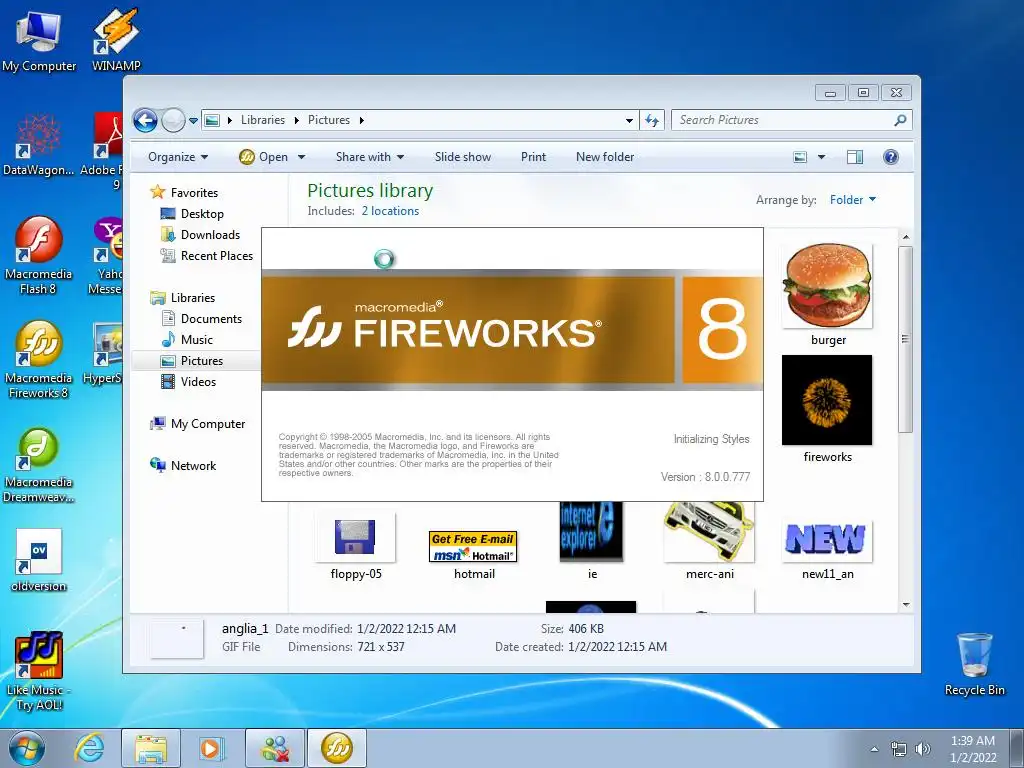Image resolution: width=1024 pixels, height=768 pixels.
Task: Select the Pictures library in the sidebar
Action: tap(201, 360)
